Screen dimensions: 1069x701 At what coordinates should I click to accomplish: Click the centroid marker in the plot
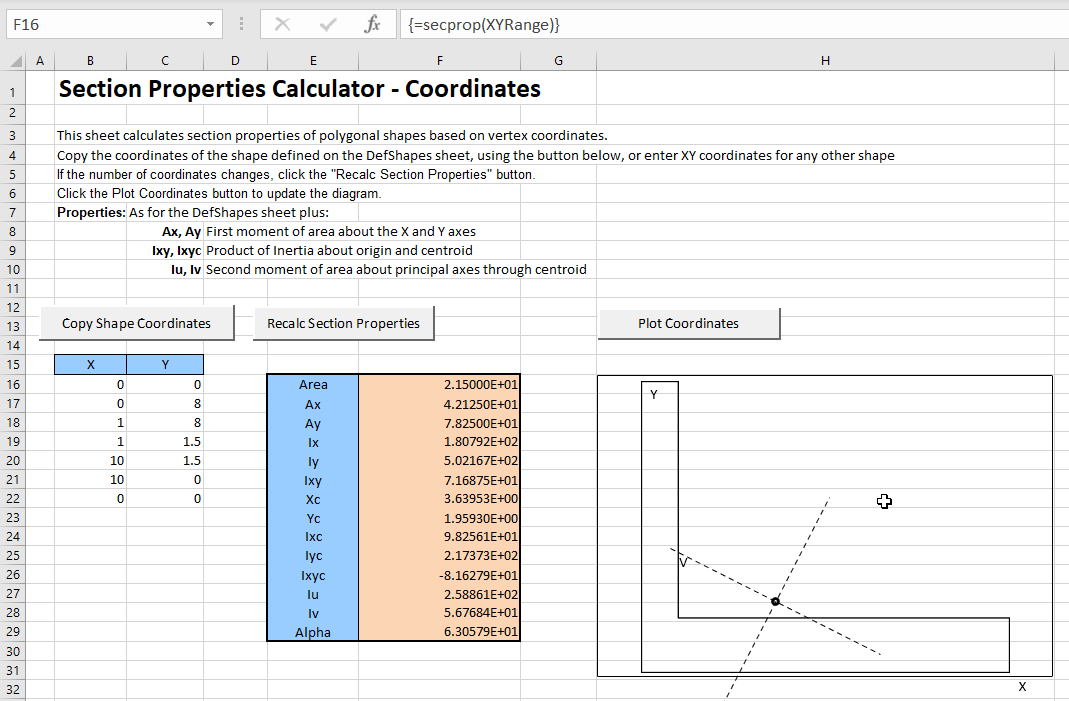click(775, 601)
